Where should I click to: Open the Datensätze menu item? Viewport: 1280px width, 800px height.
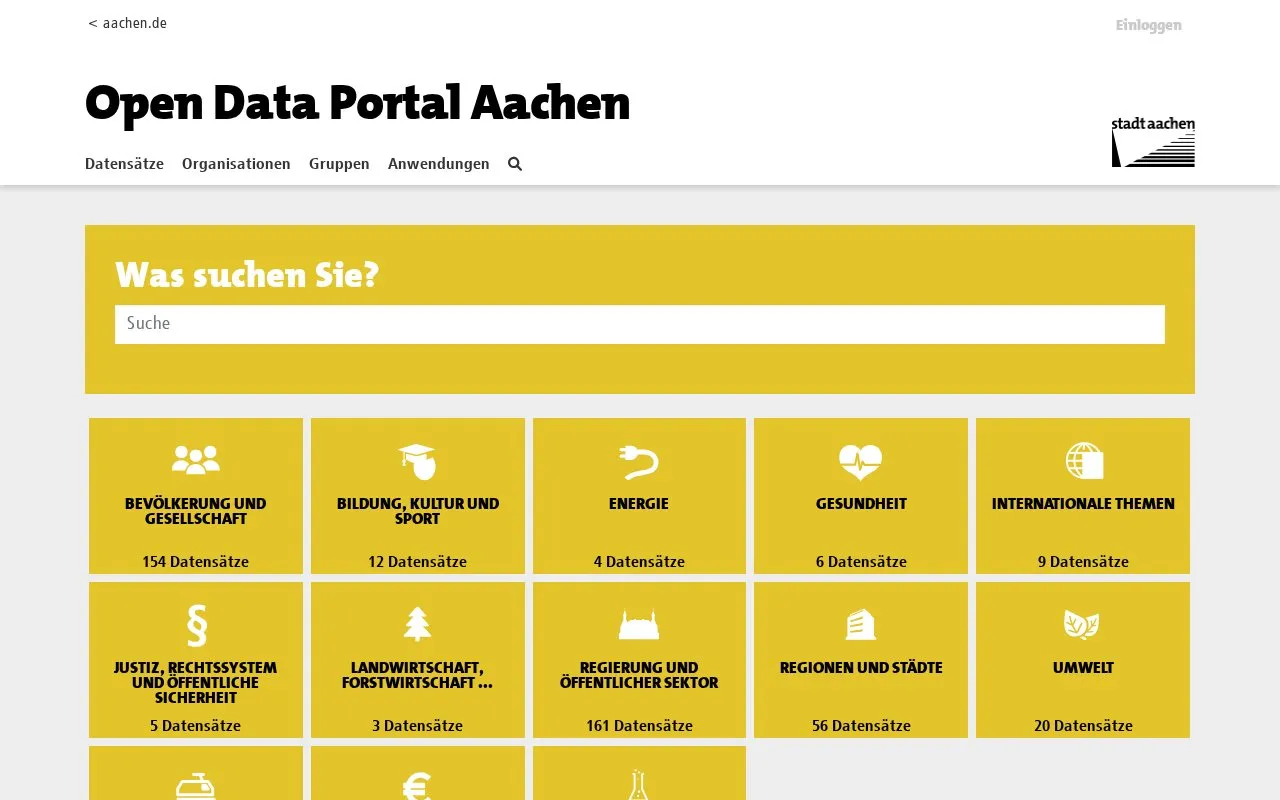coord(124,164)
